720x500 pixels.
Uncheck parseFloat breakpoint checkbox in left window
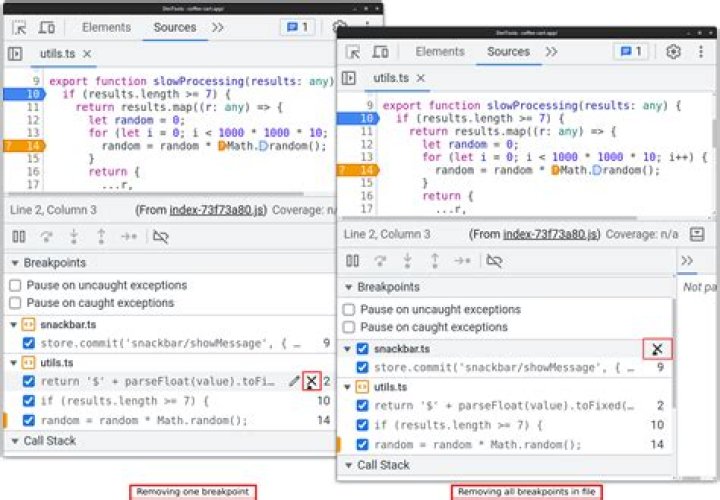click(x=28, y=381)
